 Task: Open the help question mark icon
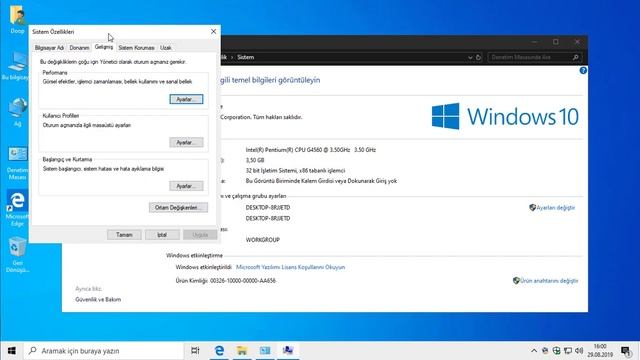coord(583,71)
